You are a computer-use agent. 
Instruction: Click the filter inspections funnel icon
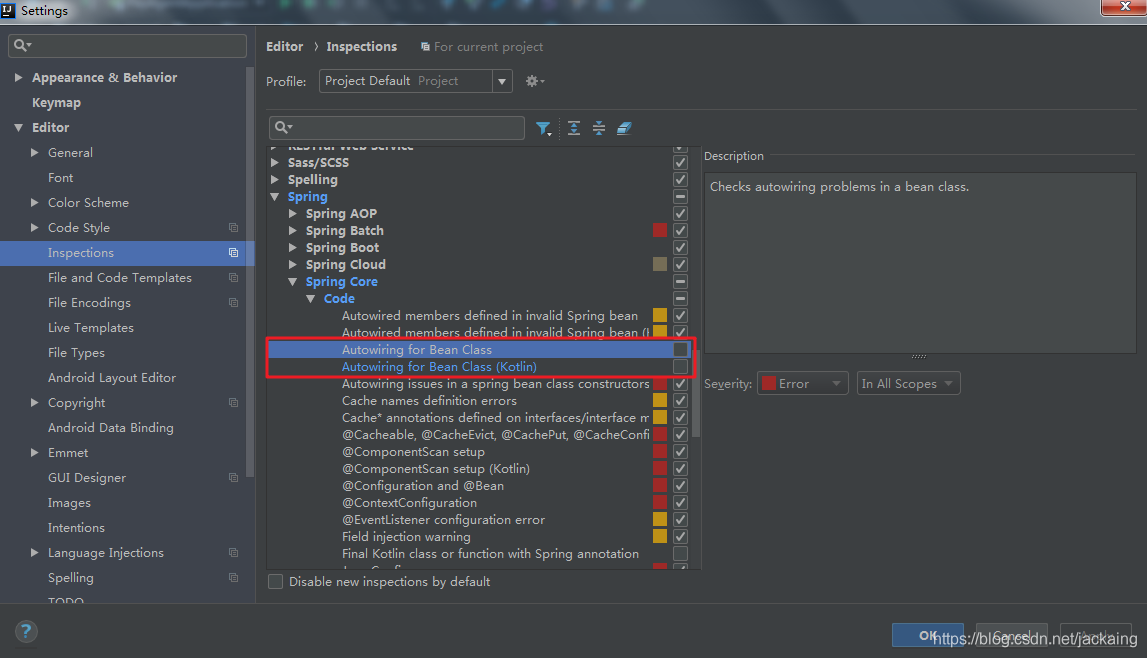tap(543, 129)
